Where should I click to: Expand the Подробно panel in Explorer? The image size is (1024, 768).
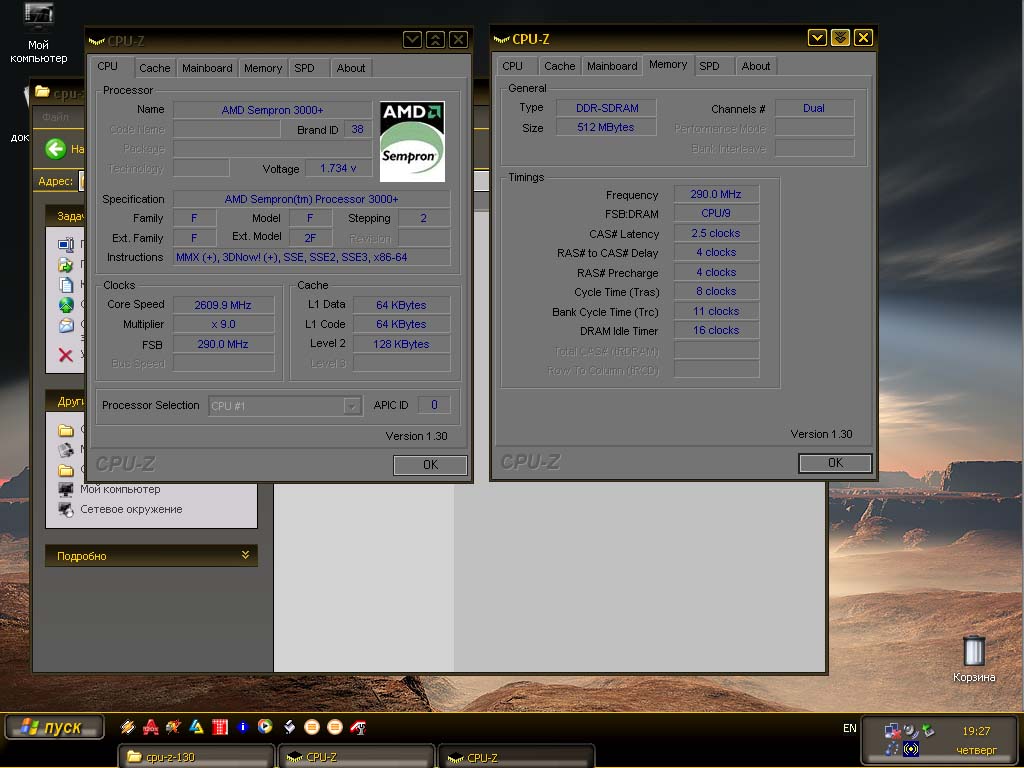coord(151,556)
